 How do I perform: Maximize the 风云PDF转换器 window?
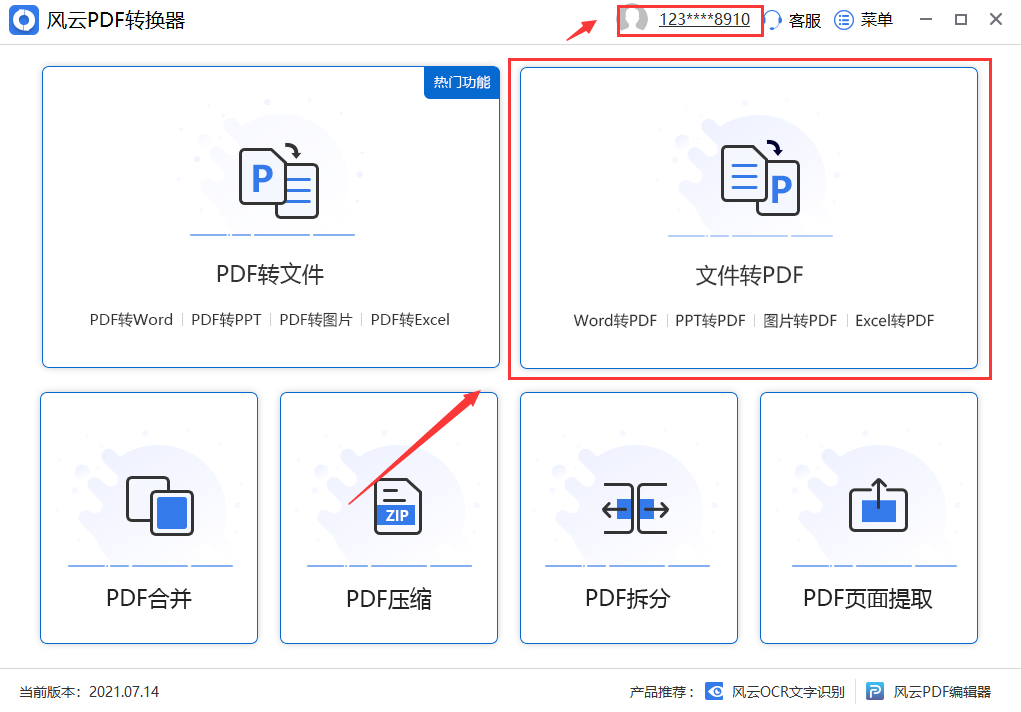(961, 20)
